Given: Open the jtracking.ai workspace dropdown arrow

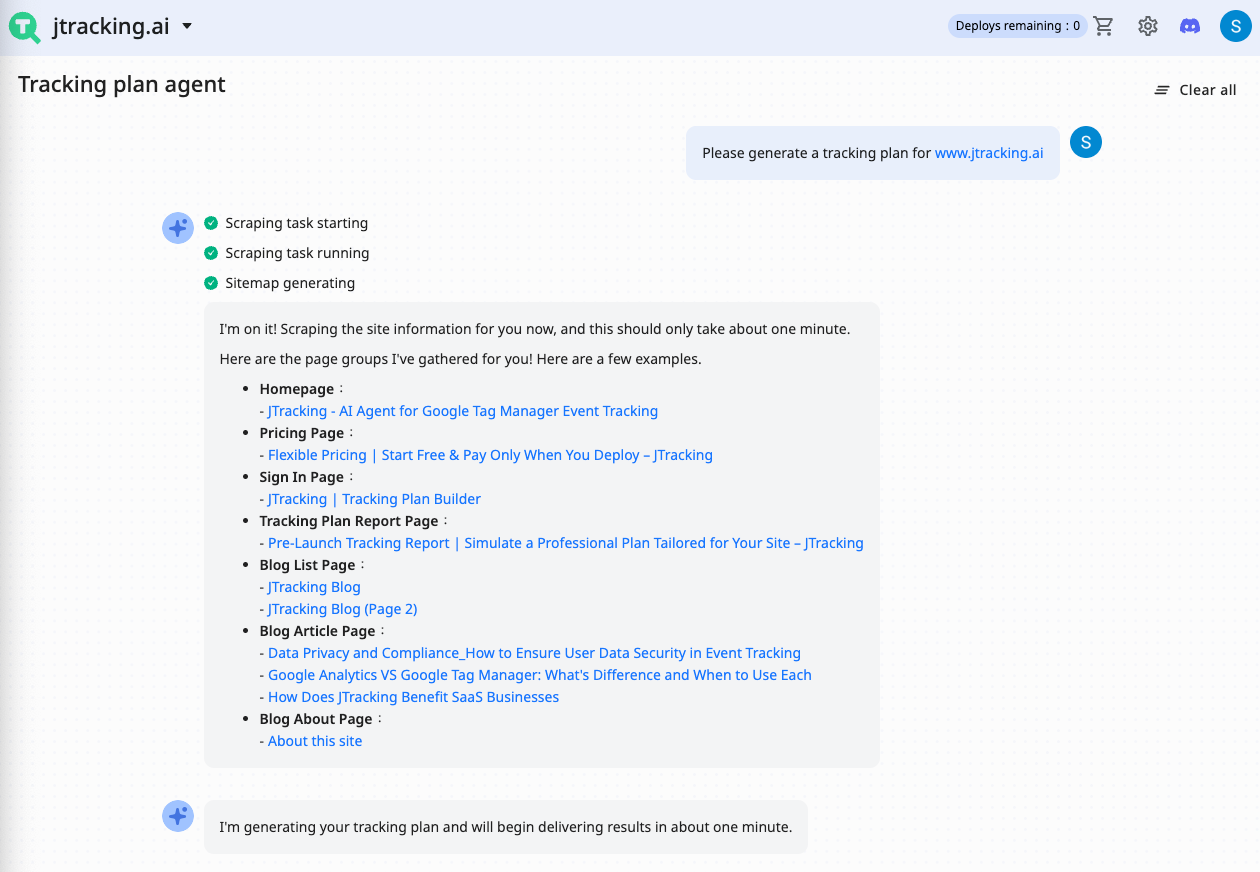Looking at the screenshot, I should [187, 27].
